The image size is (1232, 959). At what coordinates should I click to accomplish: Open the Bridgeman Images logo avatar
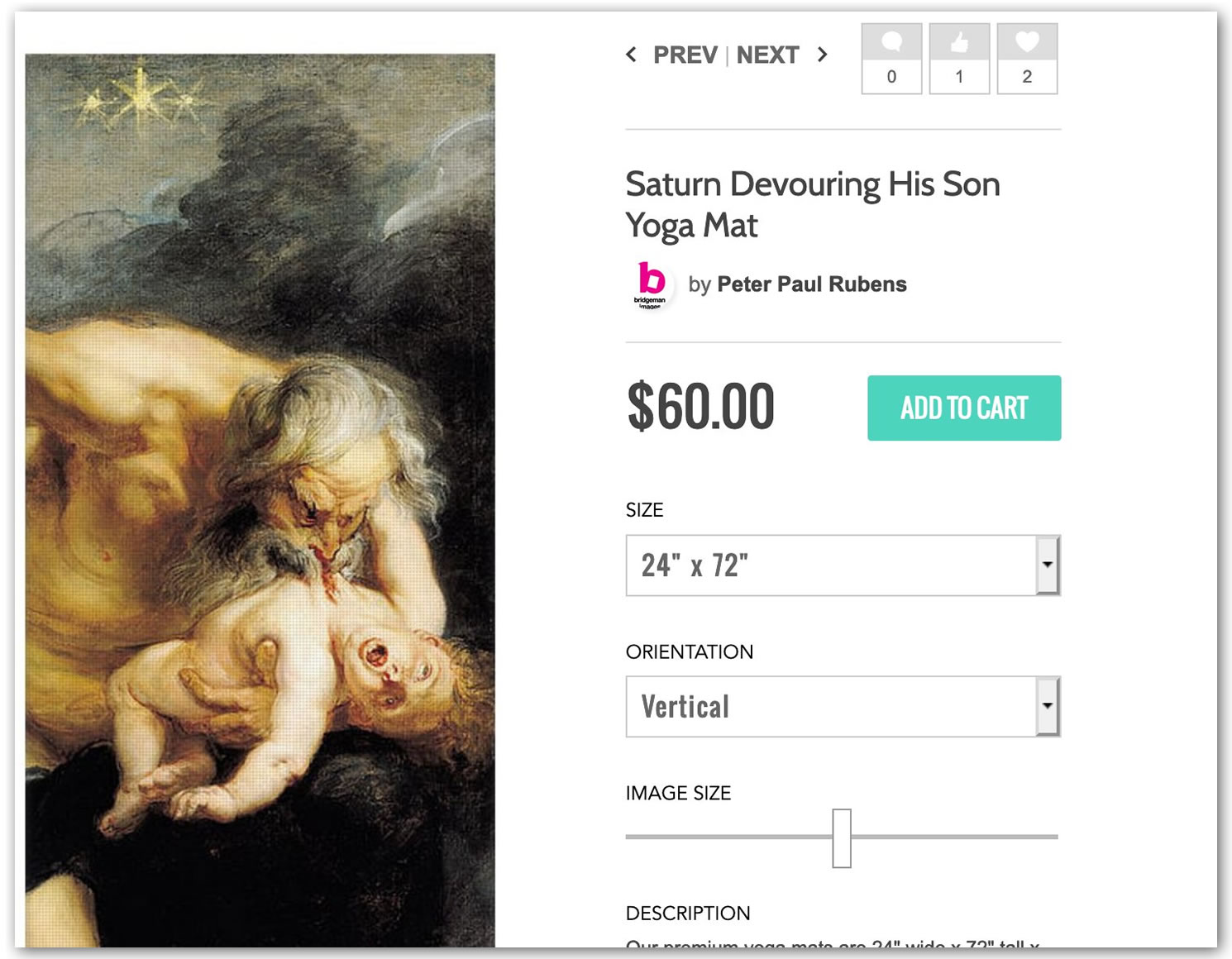point(652,285)
